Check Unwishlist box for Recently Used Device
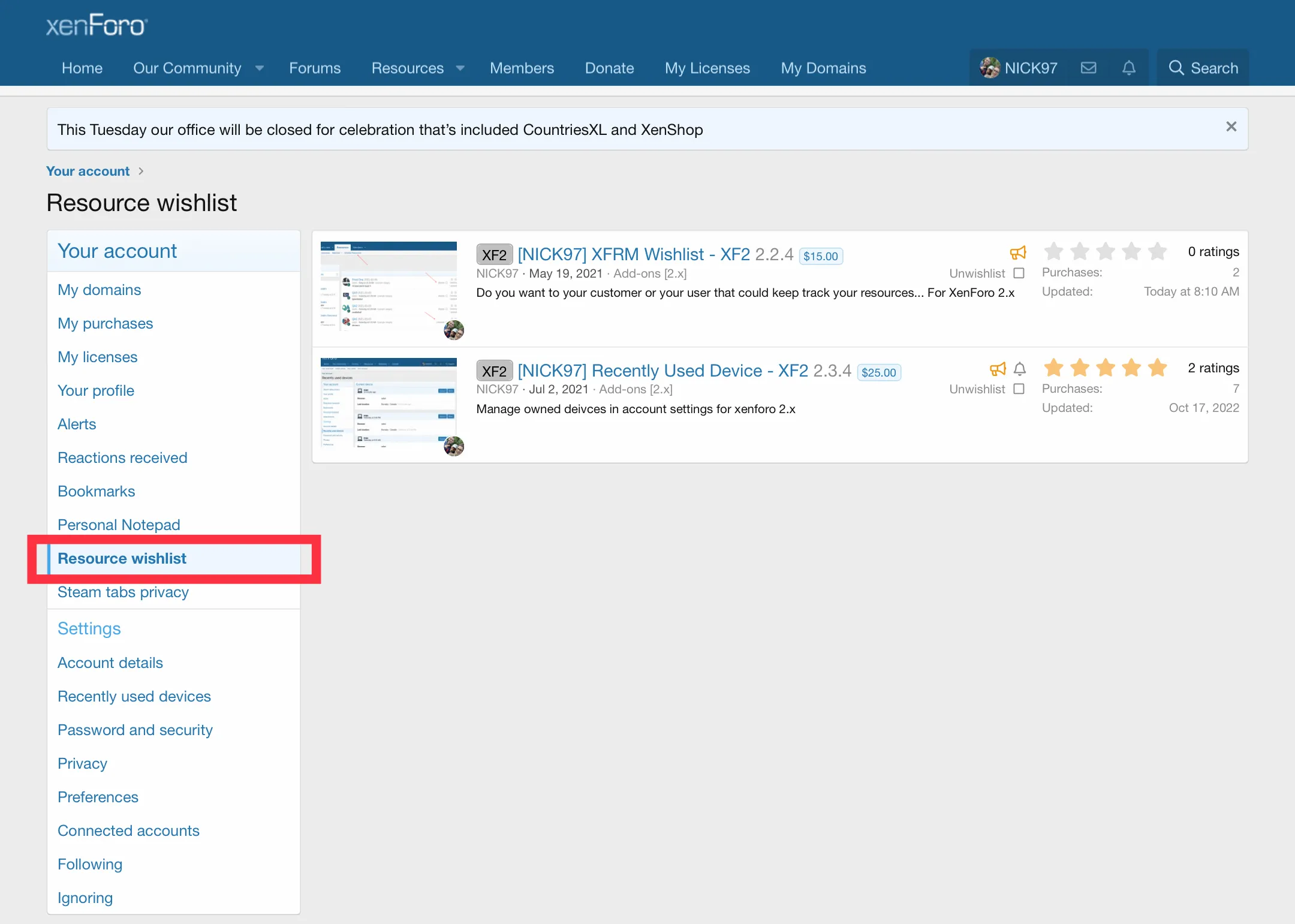This screenshot has width=1295, height=924. point(1019,389)
